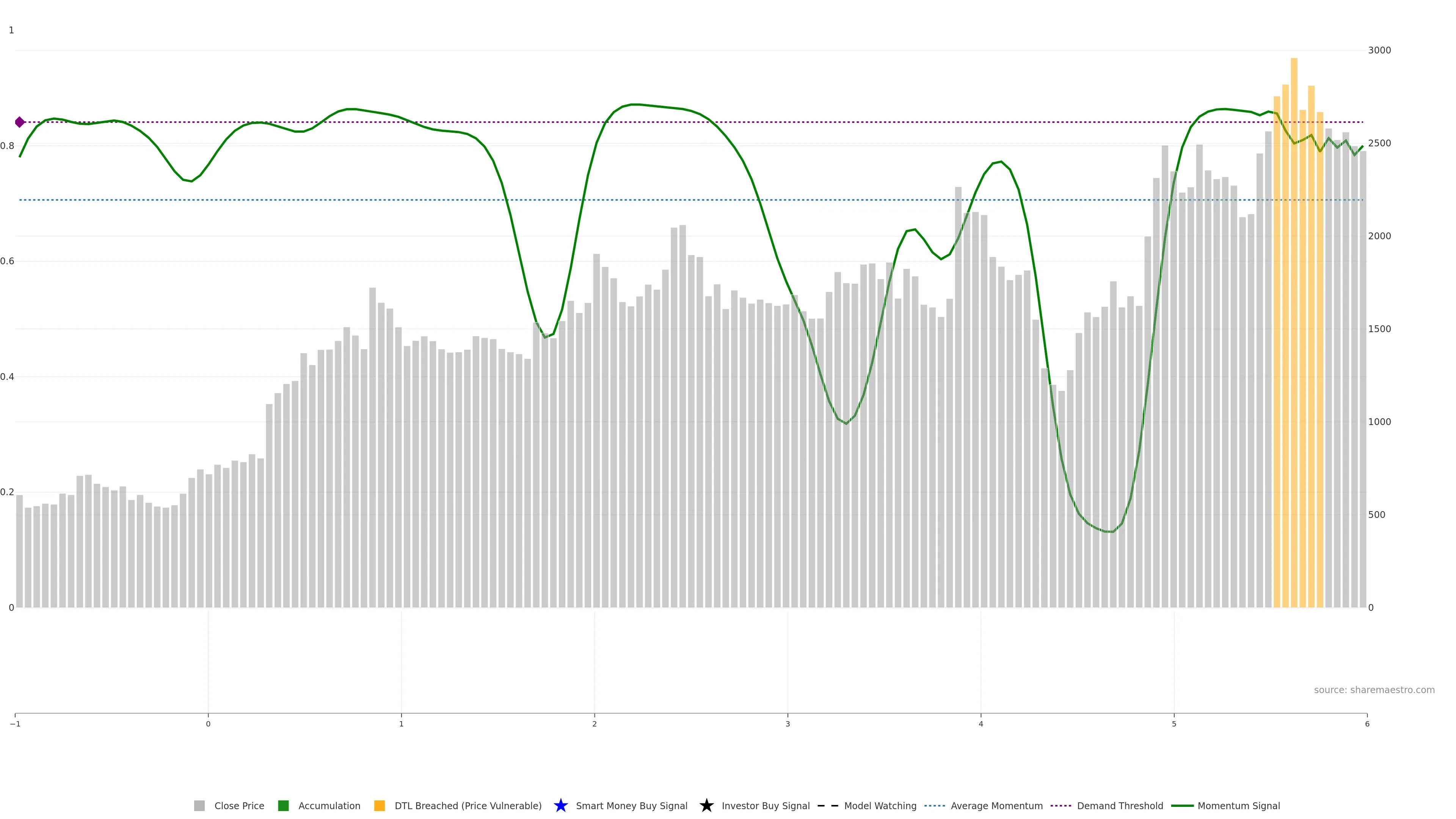Image resolution: width=1456 pixels, height=819 pixels.
Task: Click the Momentum Signal legend text
Action: pos(1238,805)
